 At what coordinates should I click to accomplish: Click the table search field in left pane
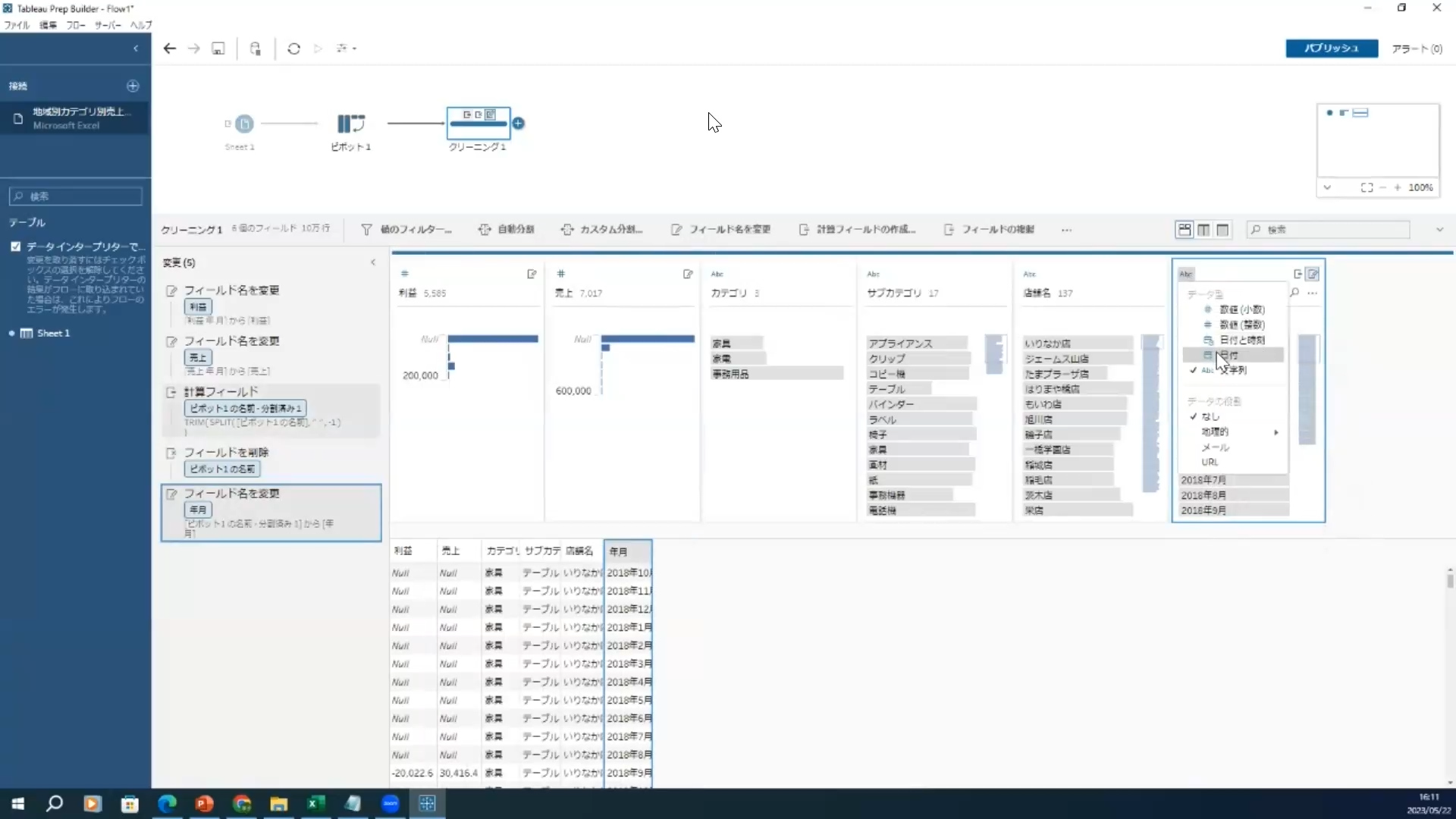pyautogui.click(x=76, y=196)
